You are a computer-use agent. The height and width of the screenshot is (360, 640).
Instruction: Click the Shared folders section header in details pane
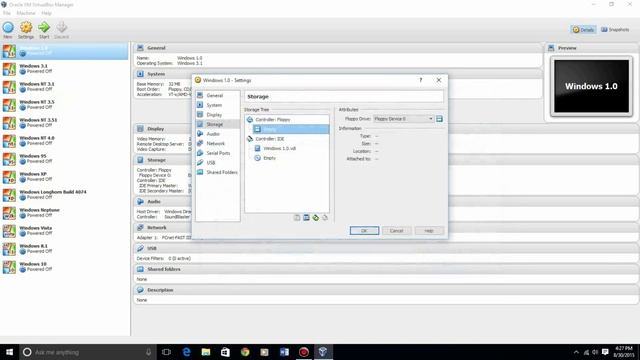tap(386, 269)
